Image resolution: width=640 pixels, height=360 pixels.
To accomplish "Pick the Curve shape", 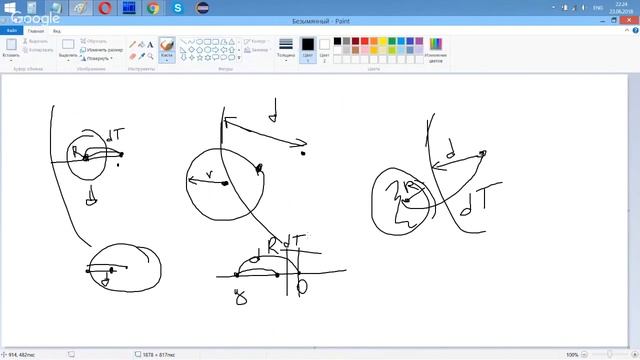I will [x=191, y=42].
